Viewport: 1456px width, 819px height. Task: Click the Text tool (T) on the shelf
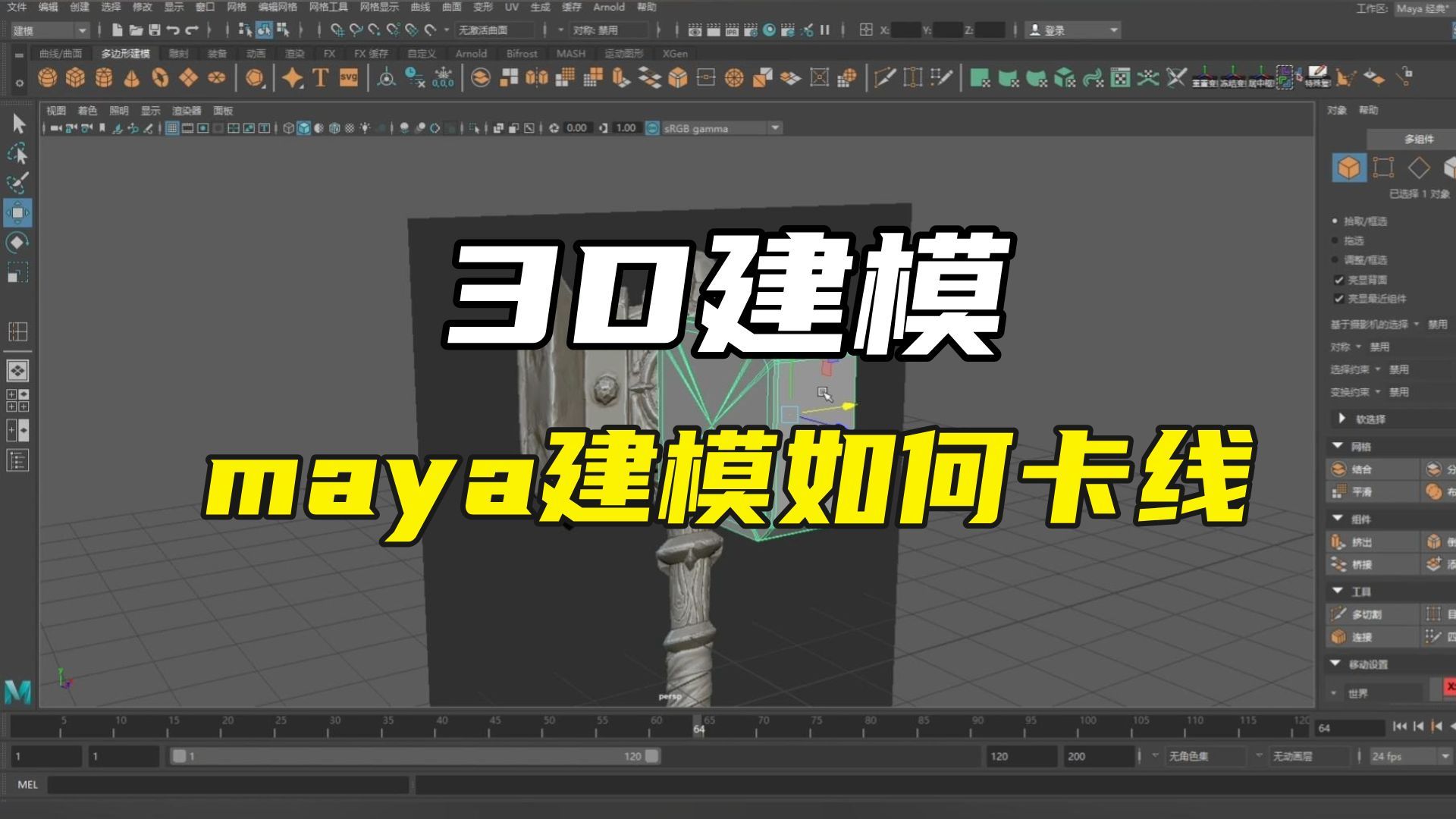pos(319,77)
